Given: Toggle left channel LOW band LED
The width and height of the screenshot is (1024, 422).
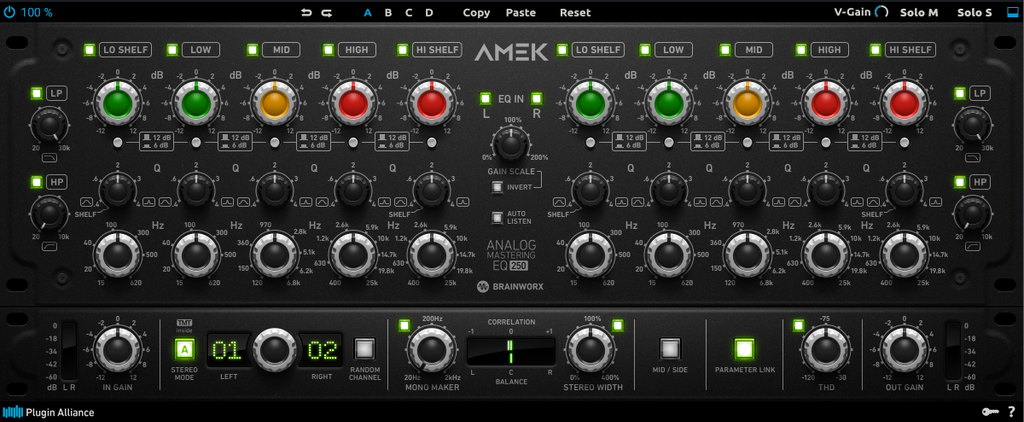Looking at the screenshot, I should coord(172,50).
